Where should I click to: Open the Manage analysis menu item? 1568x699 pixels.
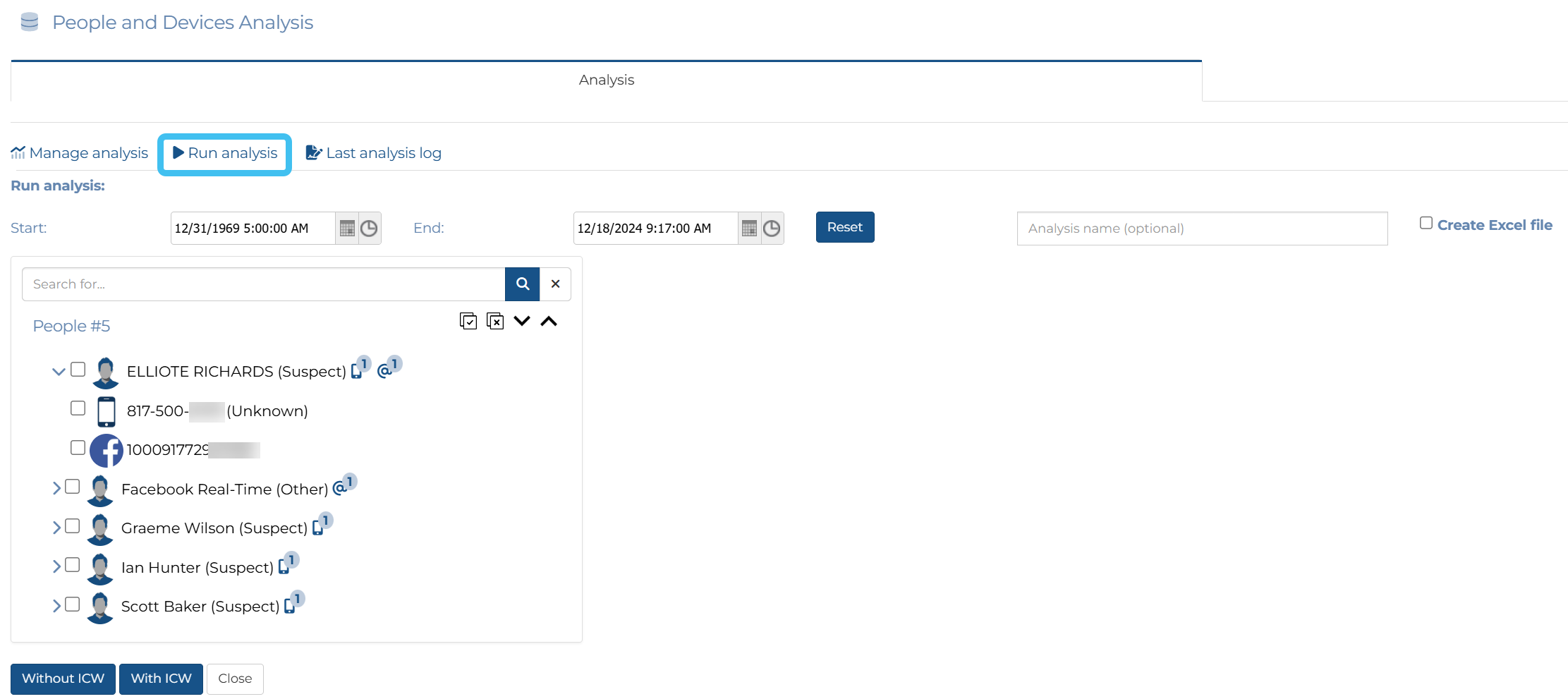(x=80, y=153)
